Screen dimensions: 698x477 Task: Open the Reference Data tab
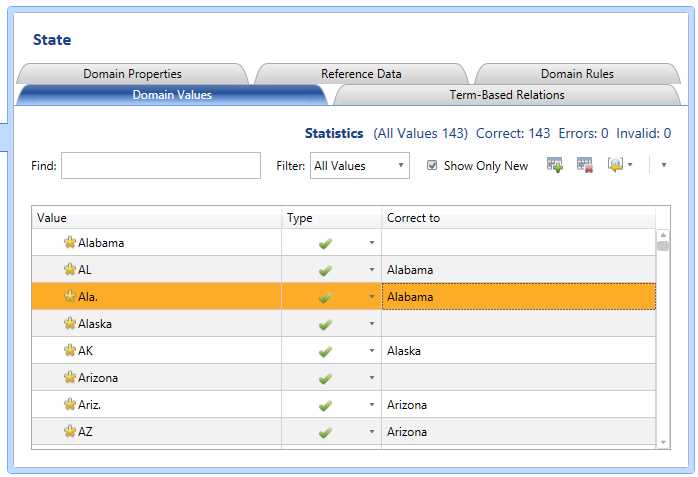coord(361,74)
